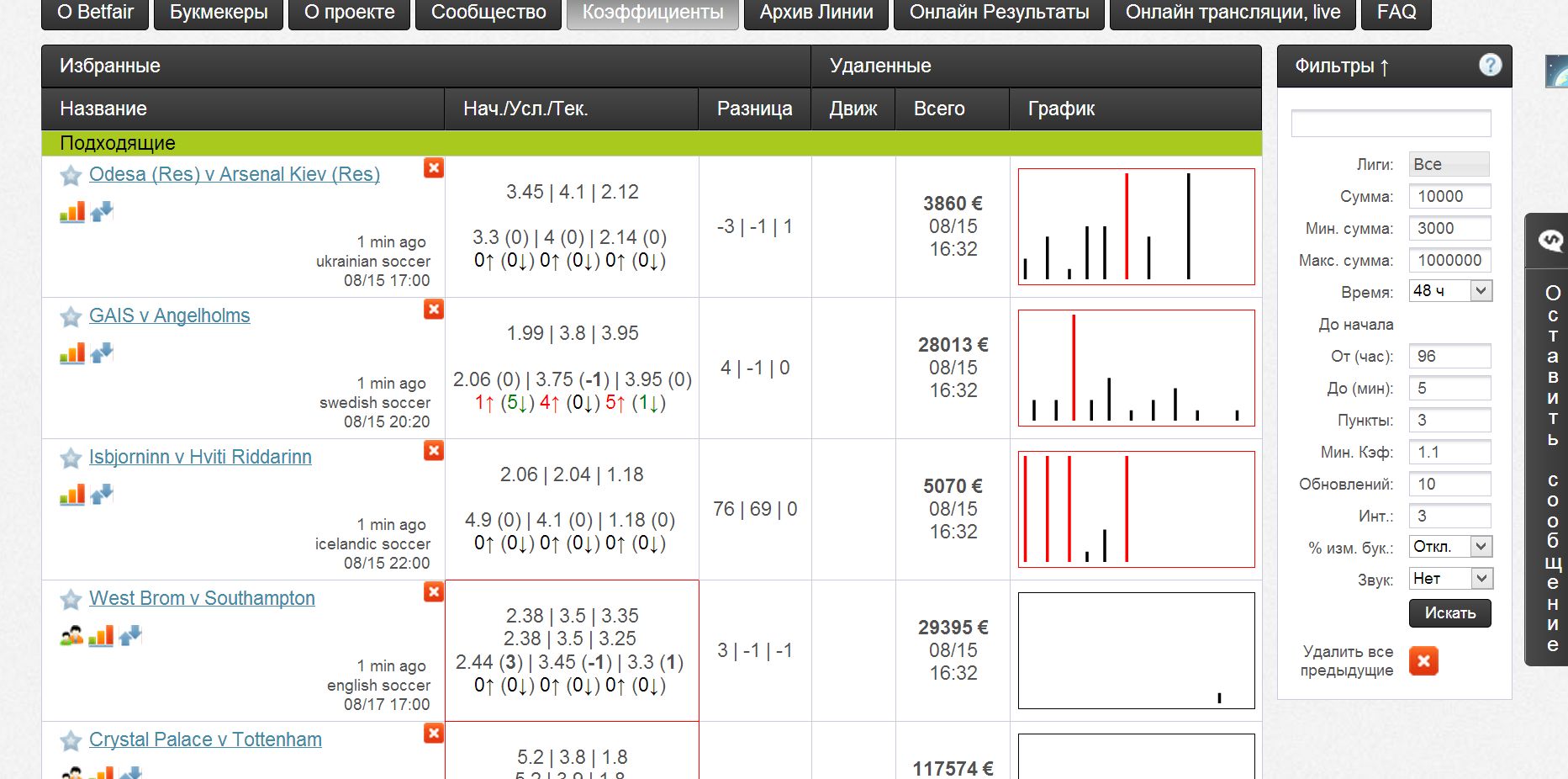This screenshot has width=1568, height=779.
Task: Star the Odesa (Res) v Arsenal Kiev match
Action: click(71, 175)
